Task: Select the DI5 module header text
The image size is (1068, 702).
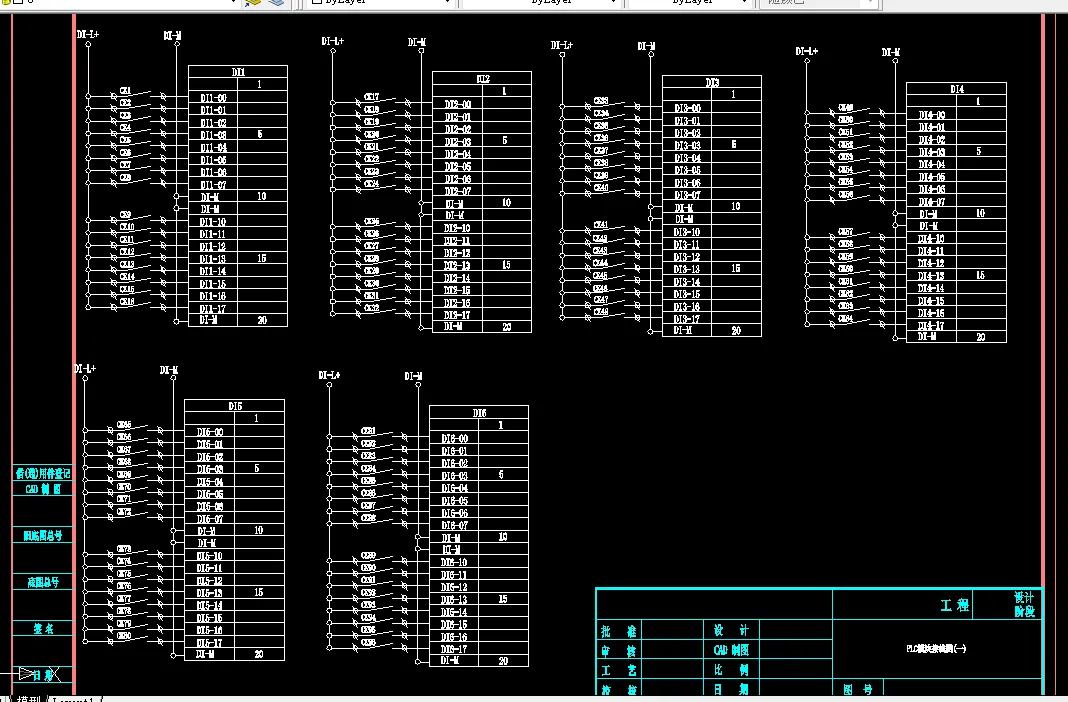Action: point(235,406)
